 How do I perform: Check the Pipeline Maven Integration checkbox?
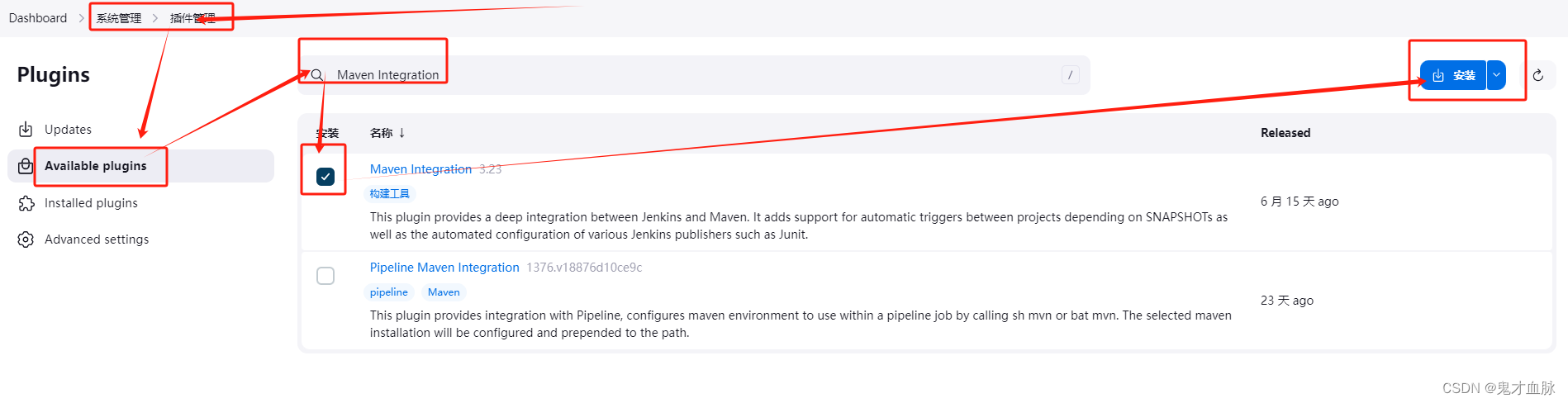coord(325,276)
